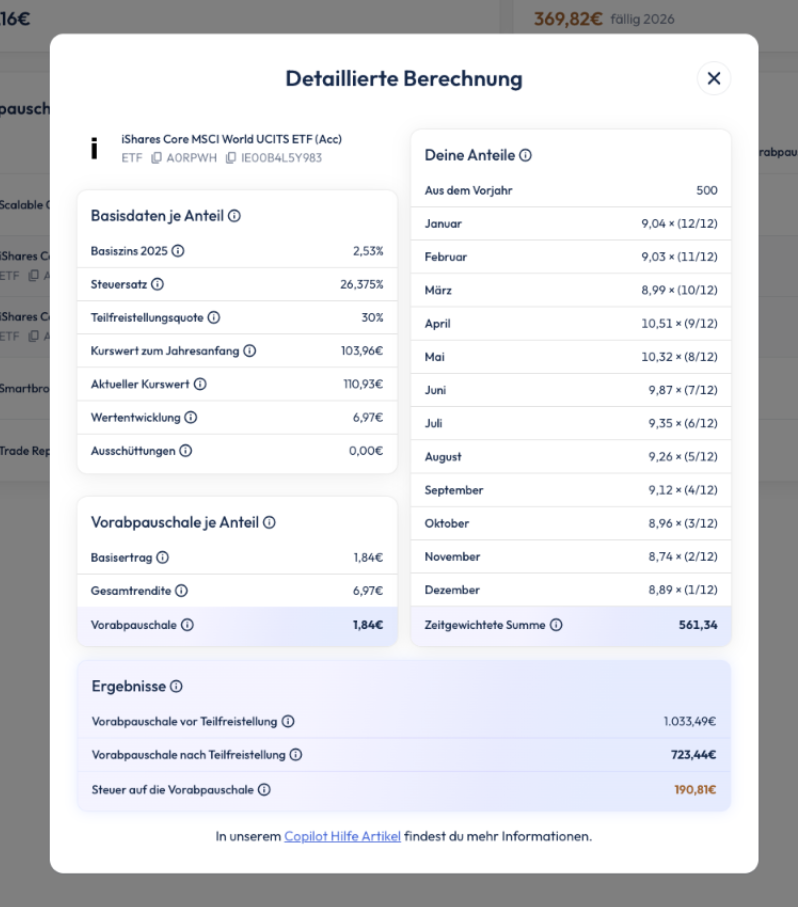Open the Copilot Hilfe Artikel link

(342, 836)
